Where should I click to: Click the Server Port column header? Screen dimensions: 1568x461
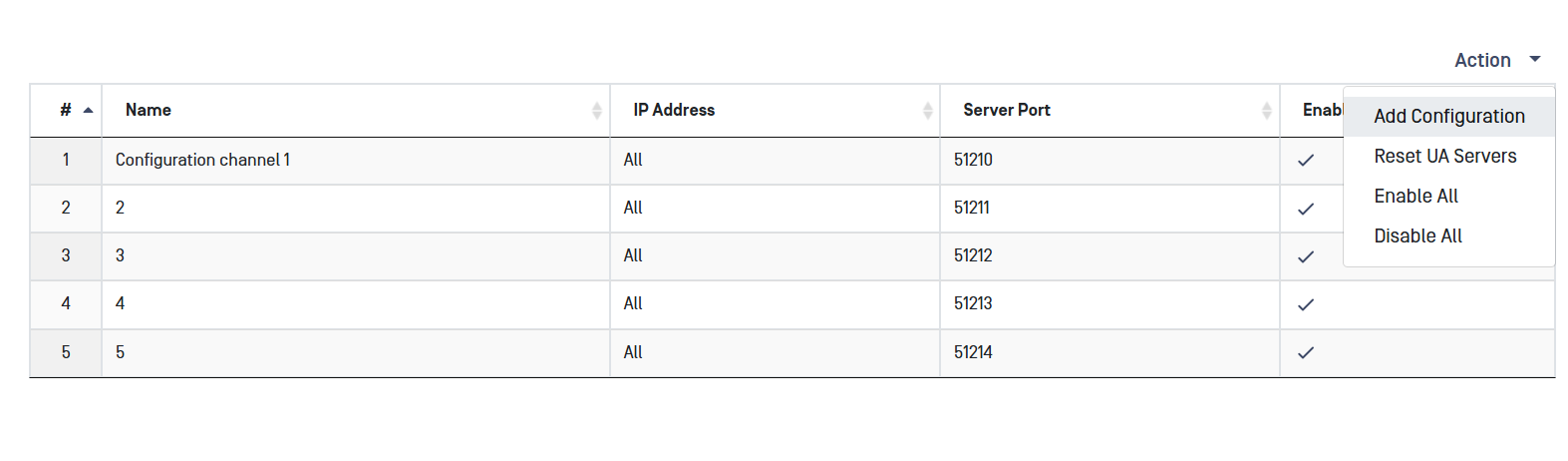click(1007, 111)
